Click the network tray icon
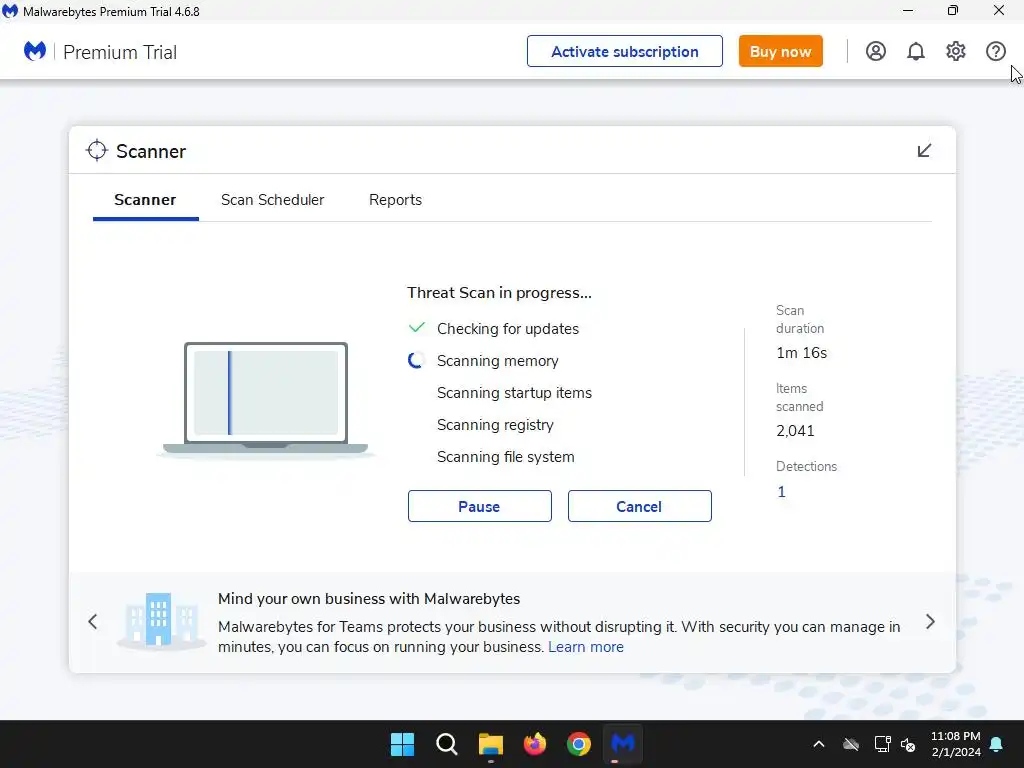 [882, 744]
